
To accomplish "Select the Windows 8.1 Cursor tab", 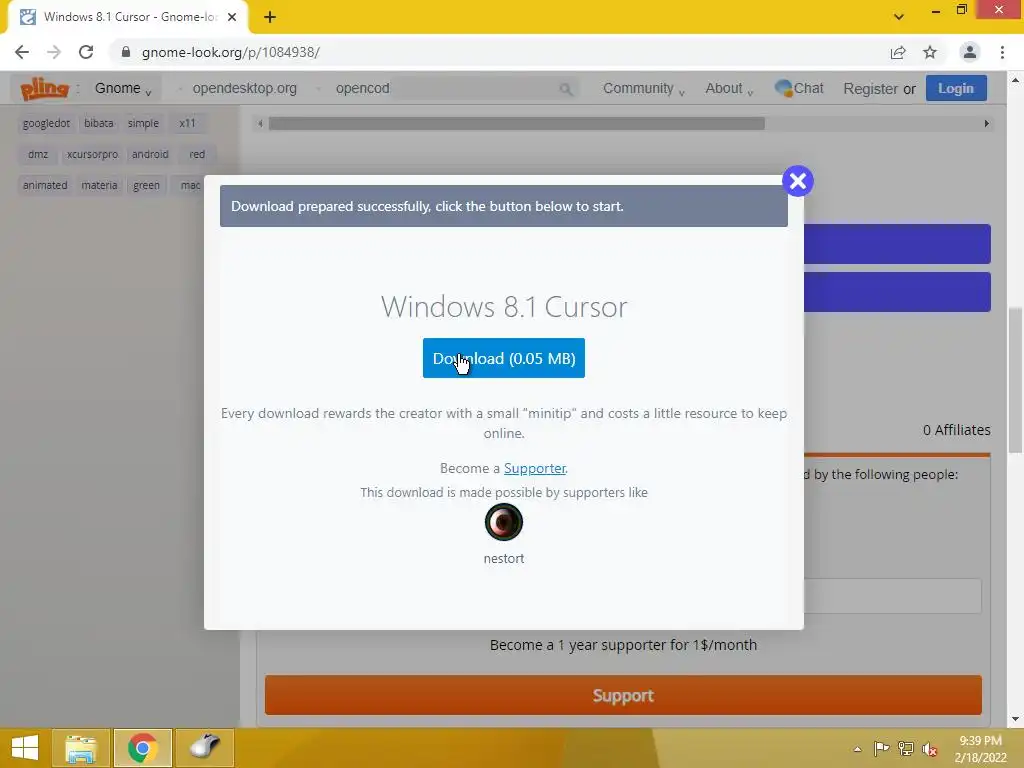I will point(127,17).
